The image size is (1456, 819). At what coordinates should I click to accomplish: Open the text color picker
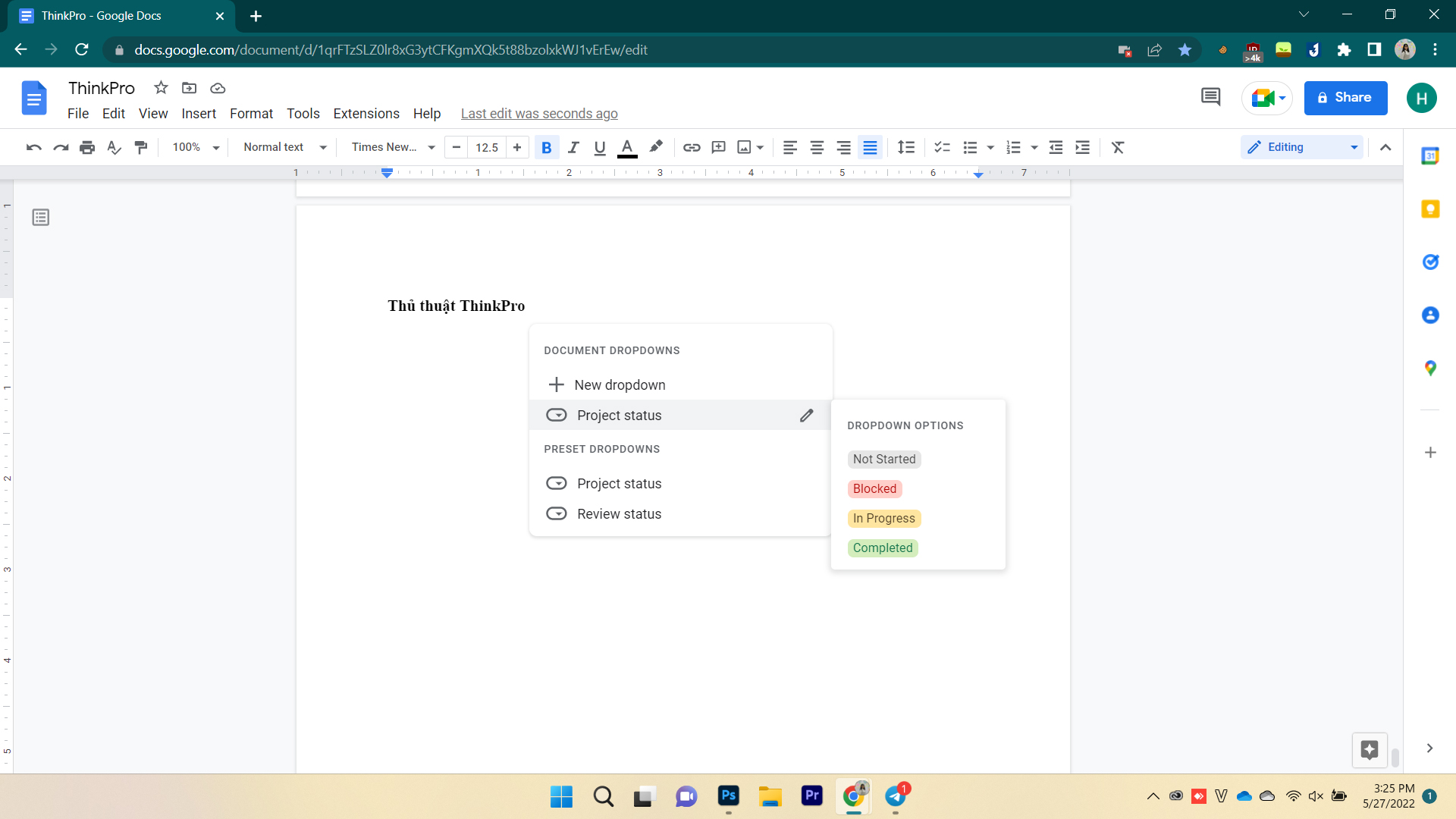[x=627, y=147]
